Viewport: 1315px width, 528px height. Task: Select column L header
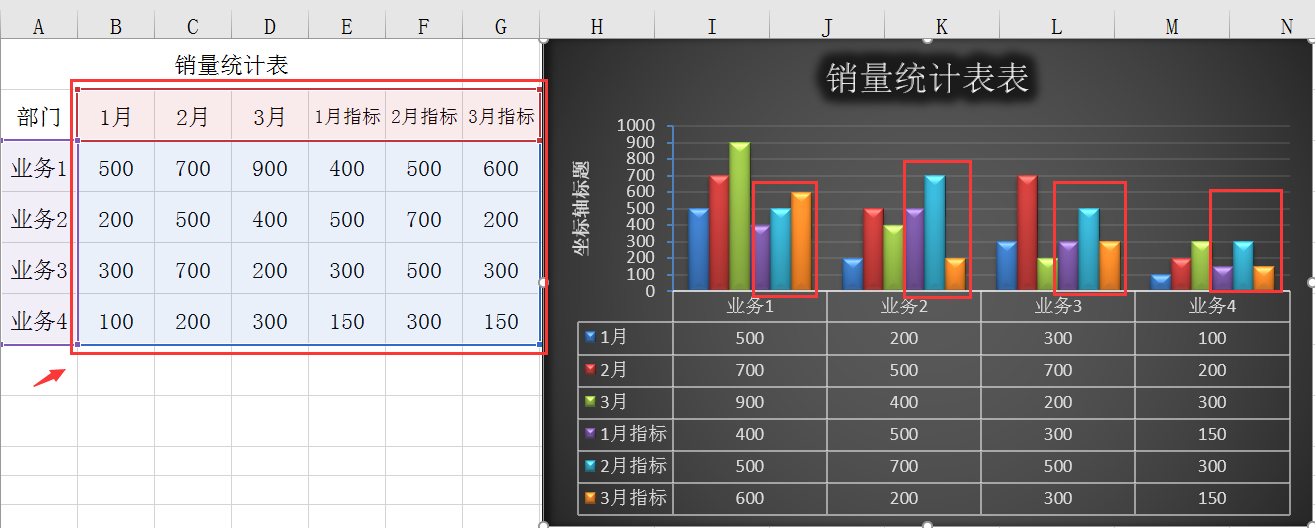point(1057,28)
